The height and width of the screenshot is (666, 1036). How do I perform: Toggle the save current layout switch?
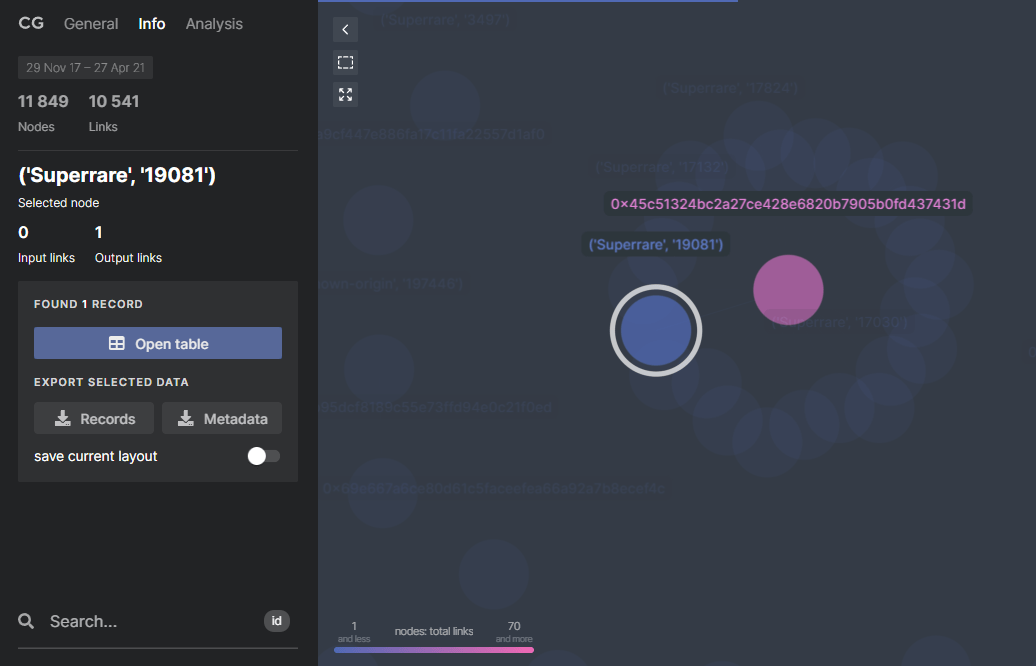264,456
